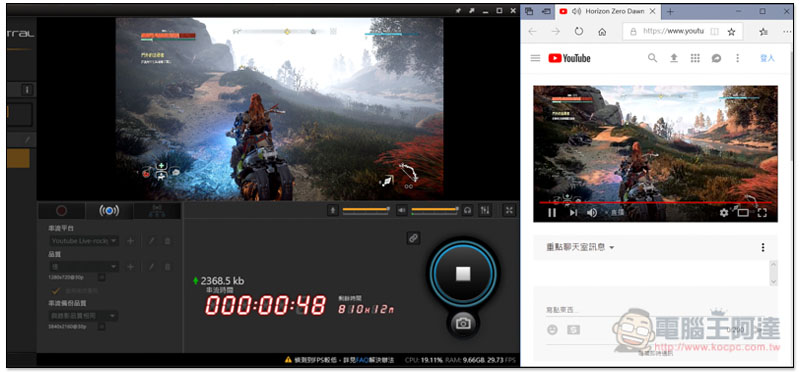Image resolution: width=800 pixels, height=372 pixels.
Task: Adjust the speaker volume slider
Action: point(435,210)
